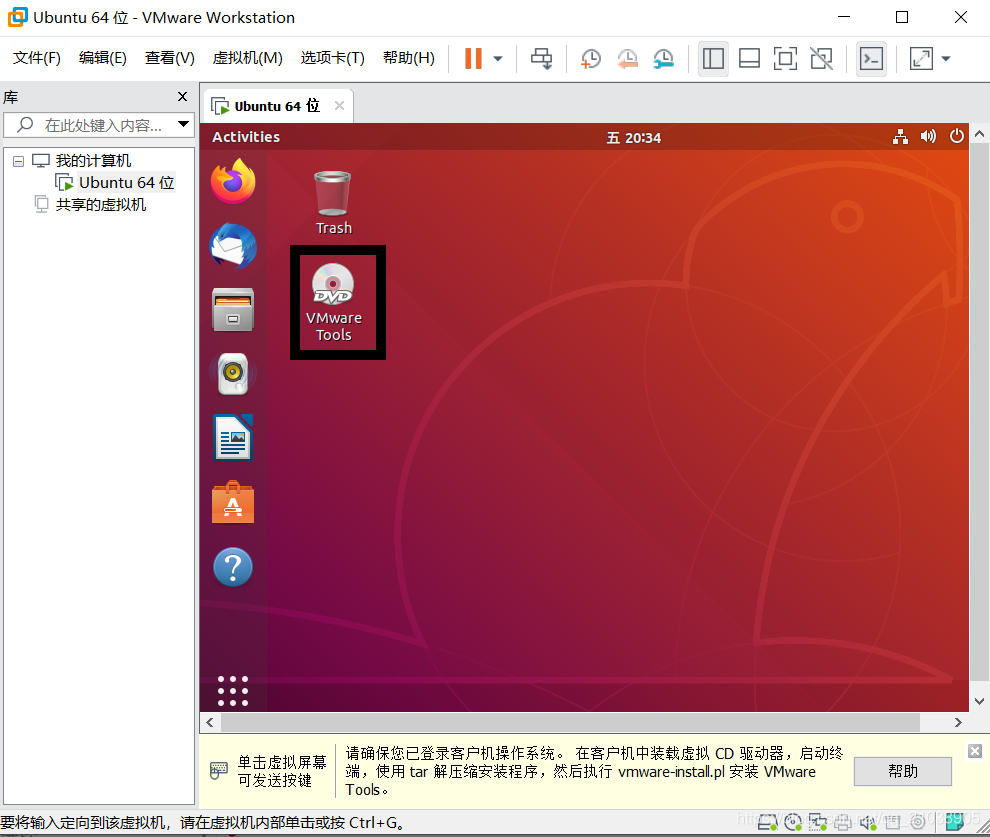The height and width of the screenshot is (837, 990).
Task: Open the 虚拟机(M) menu
Action: pyautogui.click(x=248, y=58)
